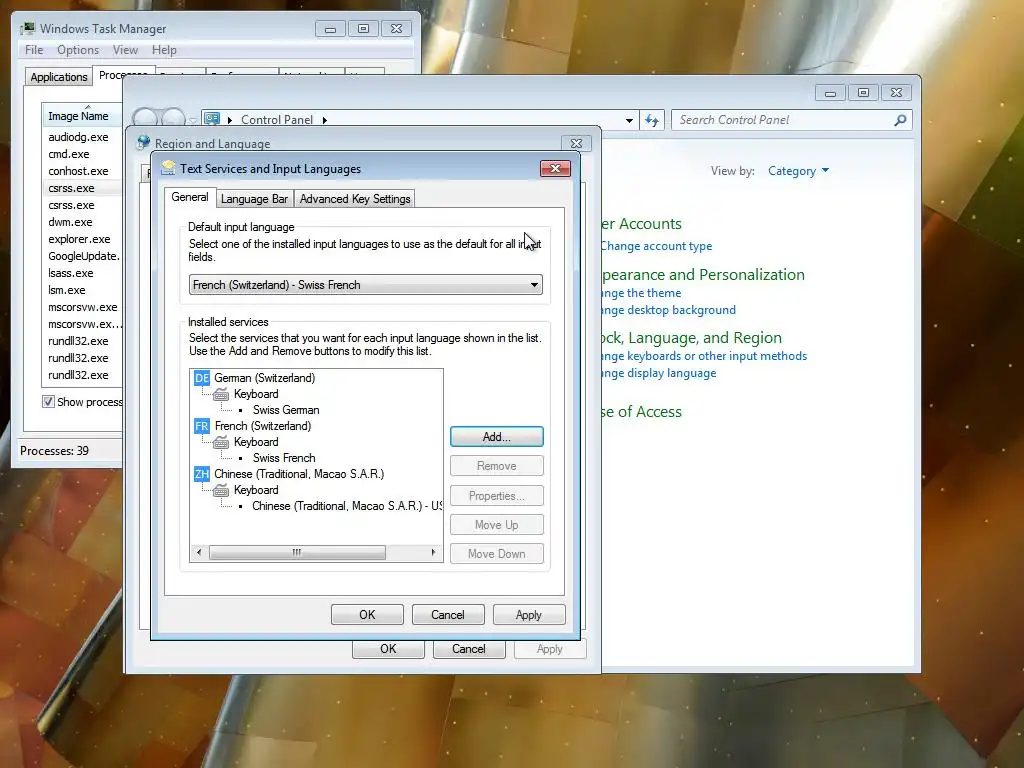Open the Help menu in Task Manager
Screen dimensions: 1024x768
(164, 50)
